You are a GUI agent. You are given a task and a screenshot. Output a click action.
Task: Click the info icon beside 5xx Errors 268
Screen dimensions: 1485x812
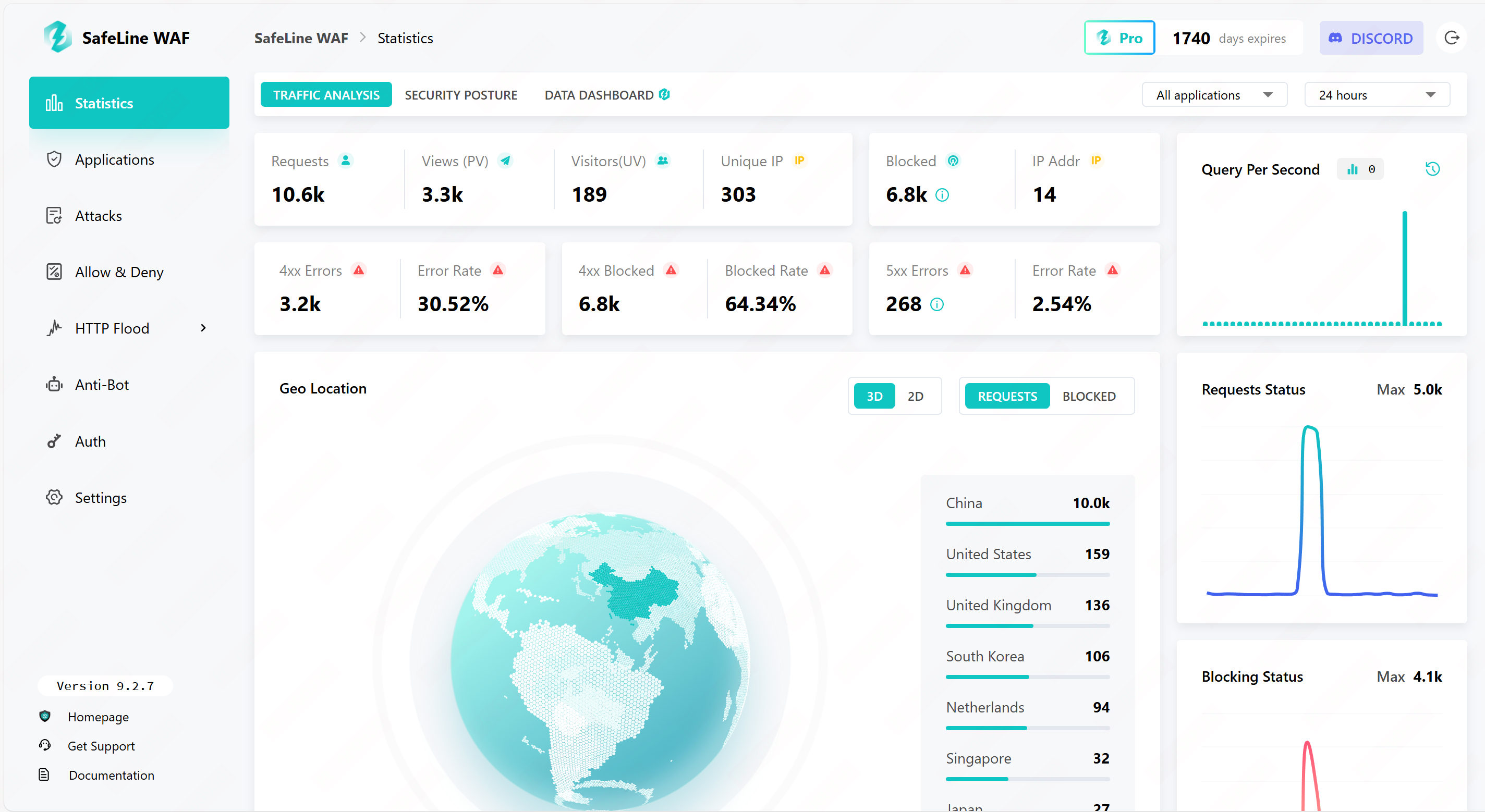coord(937,304)
